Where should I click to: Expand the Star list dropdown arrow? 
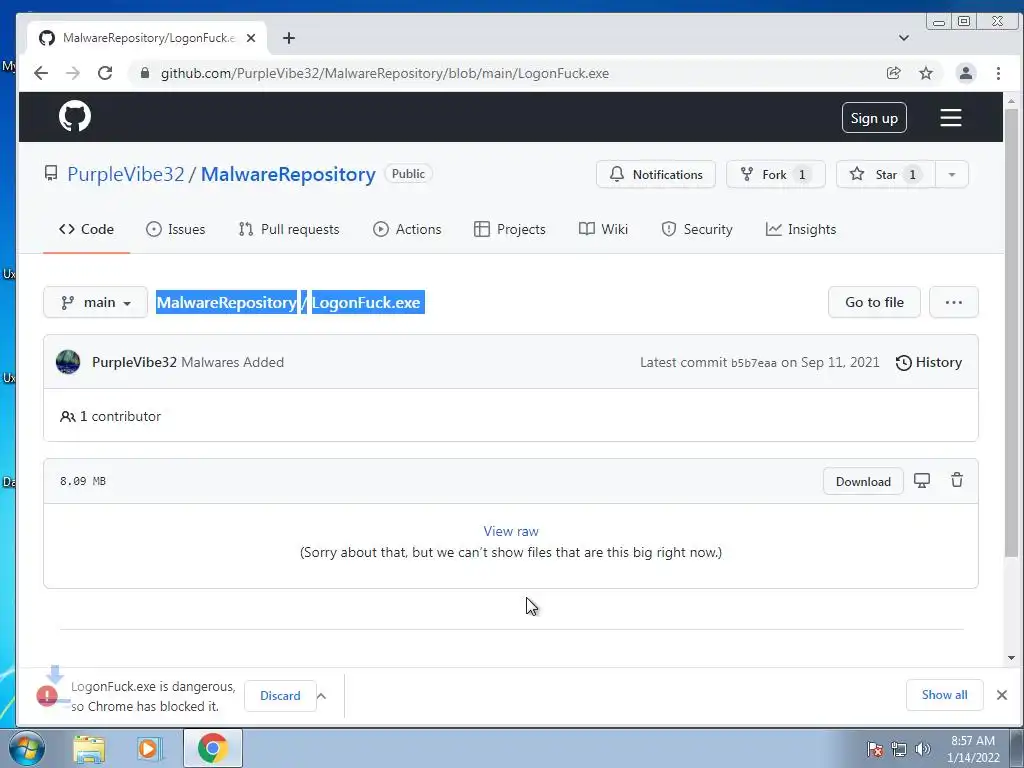952,174
